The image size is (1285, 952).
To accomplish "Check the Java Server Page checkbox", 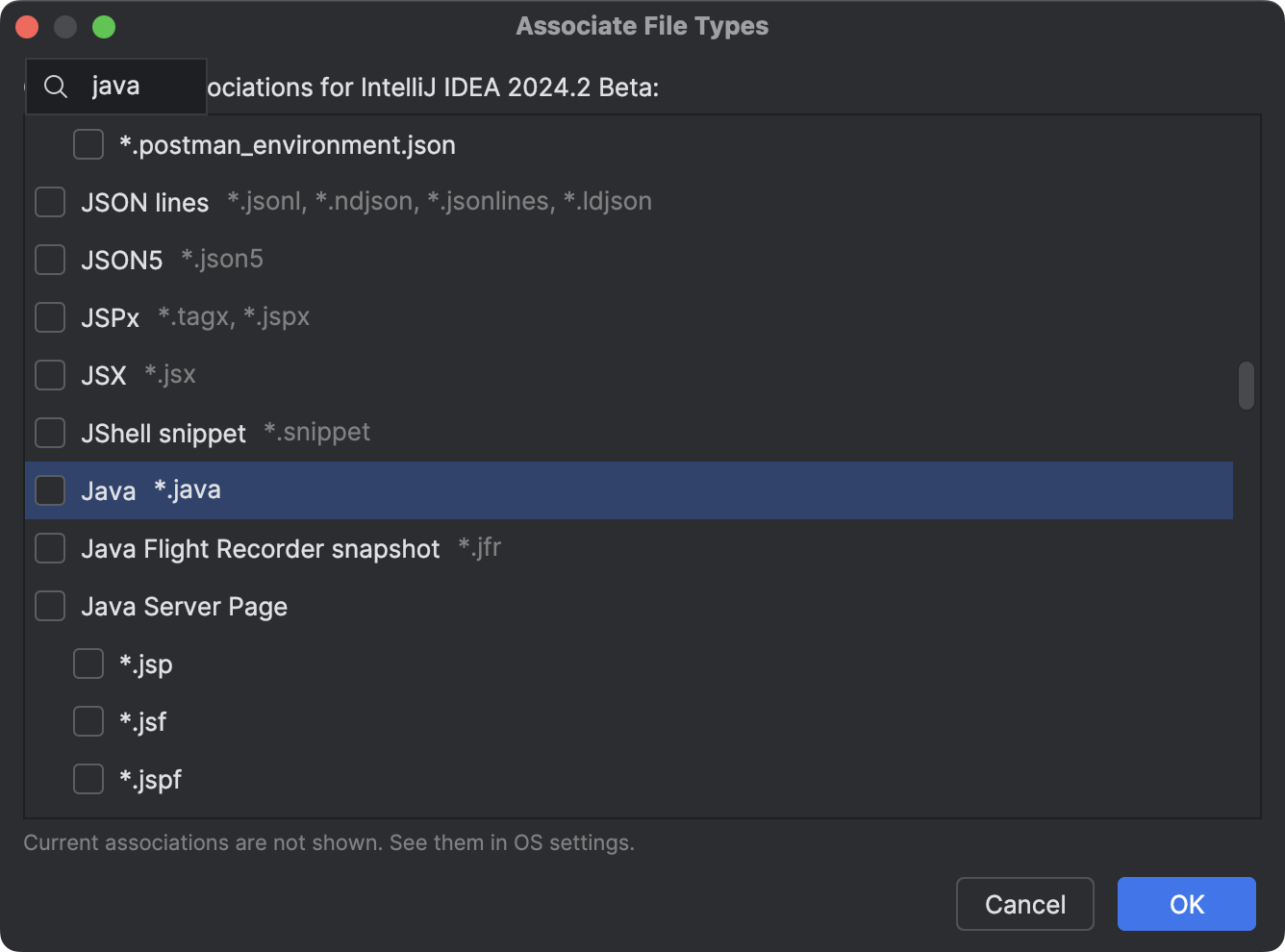I will point(49,606).
